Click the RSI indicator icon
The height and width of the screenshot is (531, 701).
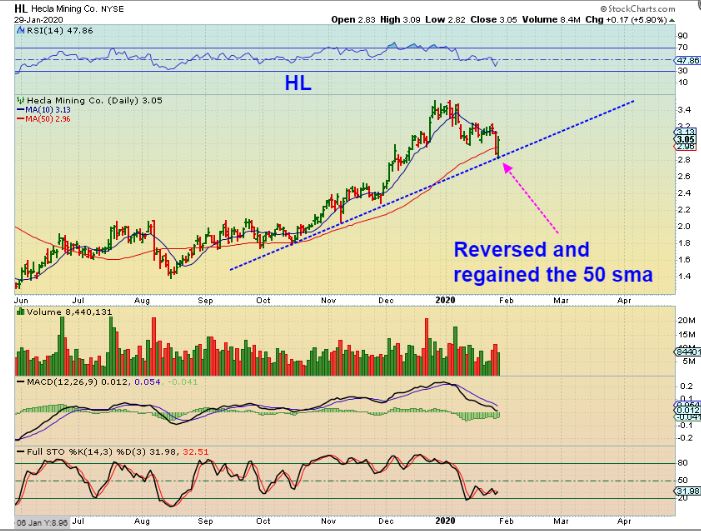point(21,30)
